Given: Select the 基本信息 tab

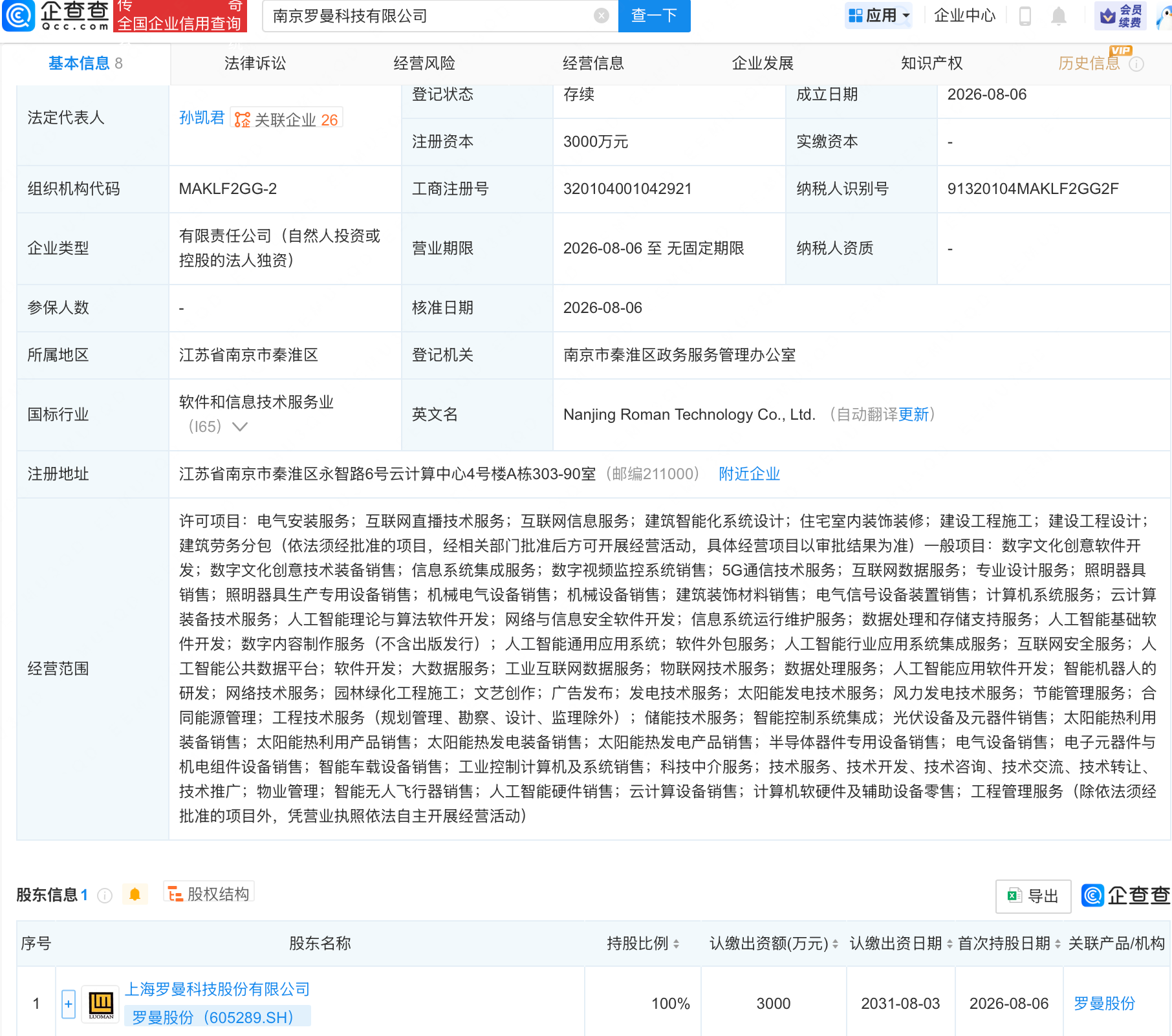Looking at the screenshot, I should [x=85, y=63].
